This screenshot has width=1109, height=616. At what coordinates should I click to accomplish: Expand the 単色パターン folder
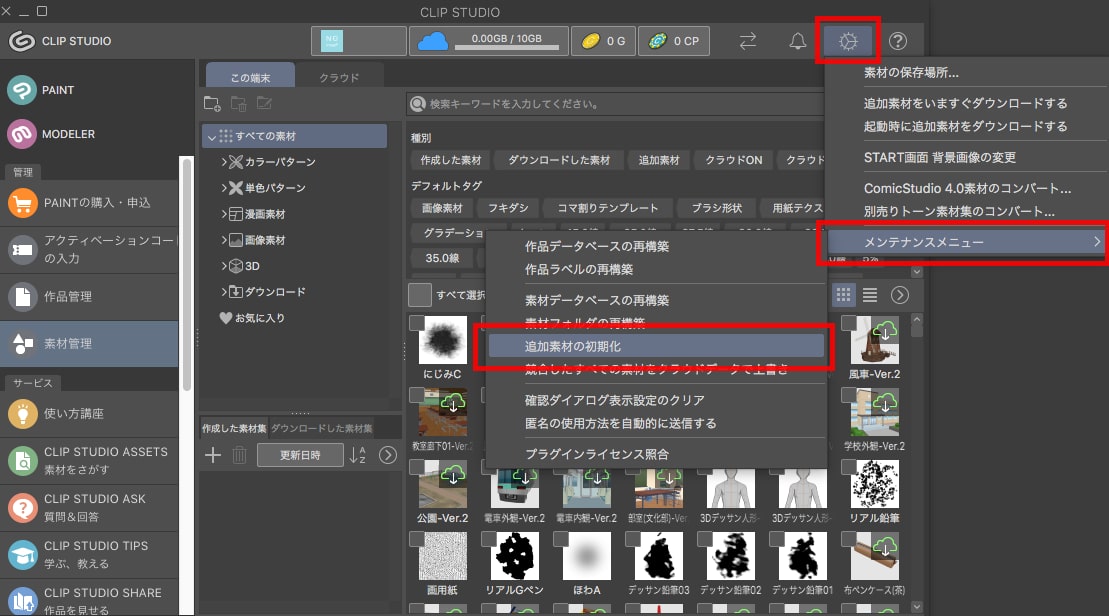click(x=223, y=188)
